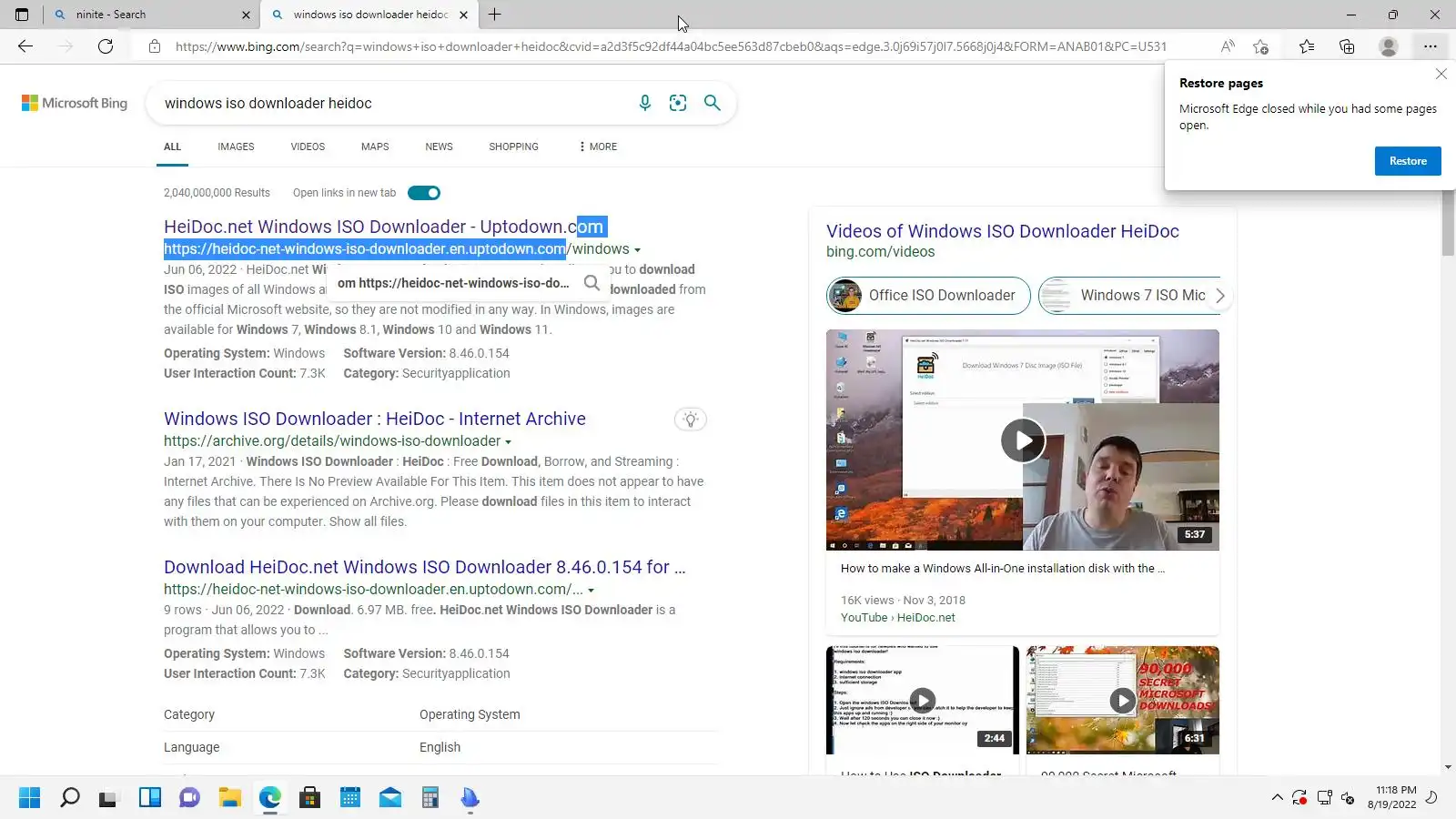The height and width of the screenshot is (819, 1456).
Task: Open the bing.com/videos link
Action: pos(880,252)
